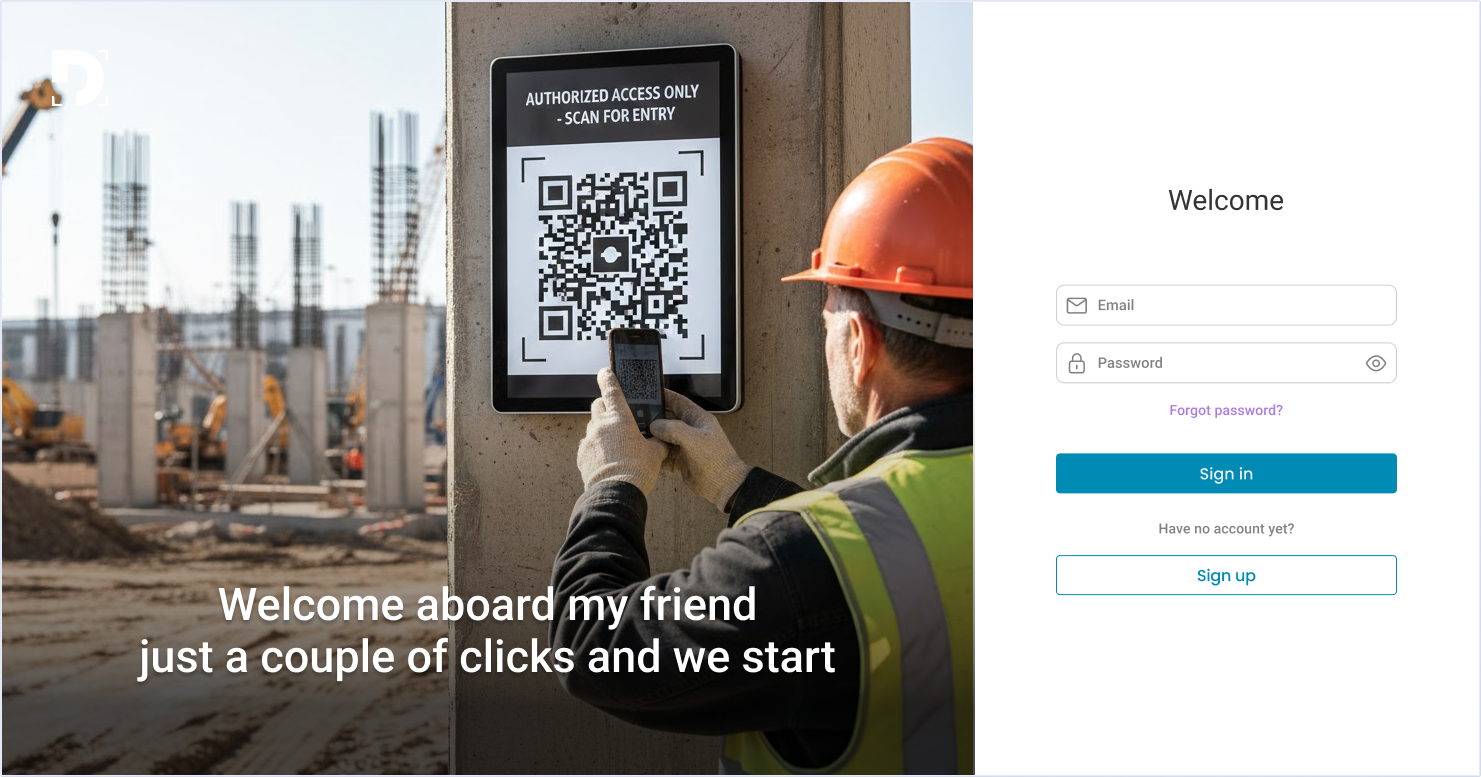Click the white D logo
The width and height of the screenshot is (1481, 777).
(79, 77)
